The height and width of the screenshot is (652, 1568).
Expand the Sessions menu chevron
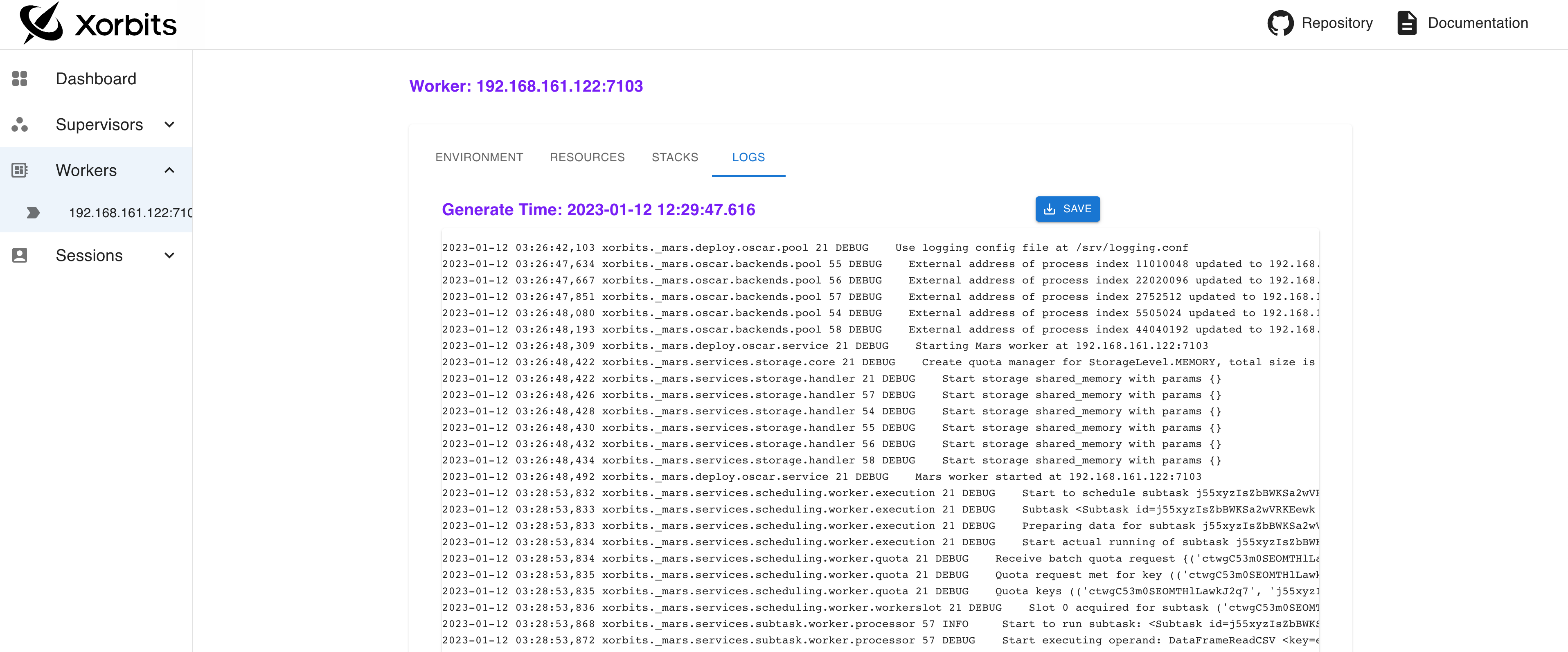click(x=170, y=256)
